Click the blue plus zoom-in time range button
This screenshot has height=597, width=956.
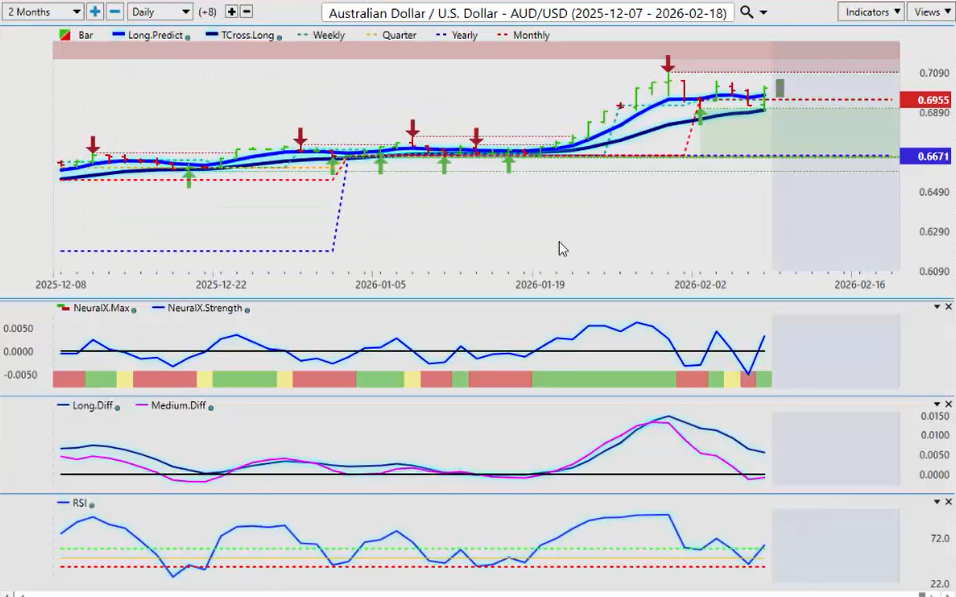click(x=95, y=12)
